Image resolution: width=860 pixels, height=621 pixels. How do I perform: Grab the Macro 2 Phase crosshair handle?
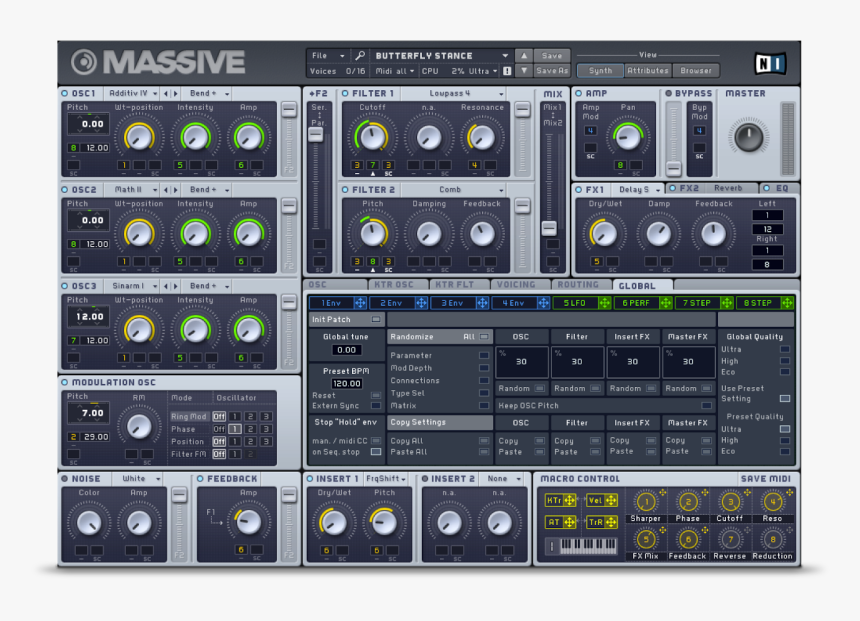tap(705, 493)
